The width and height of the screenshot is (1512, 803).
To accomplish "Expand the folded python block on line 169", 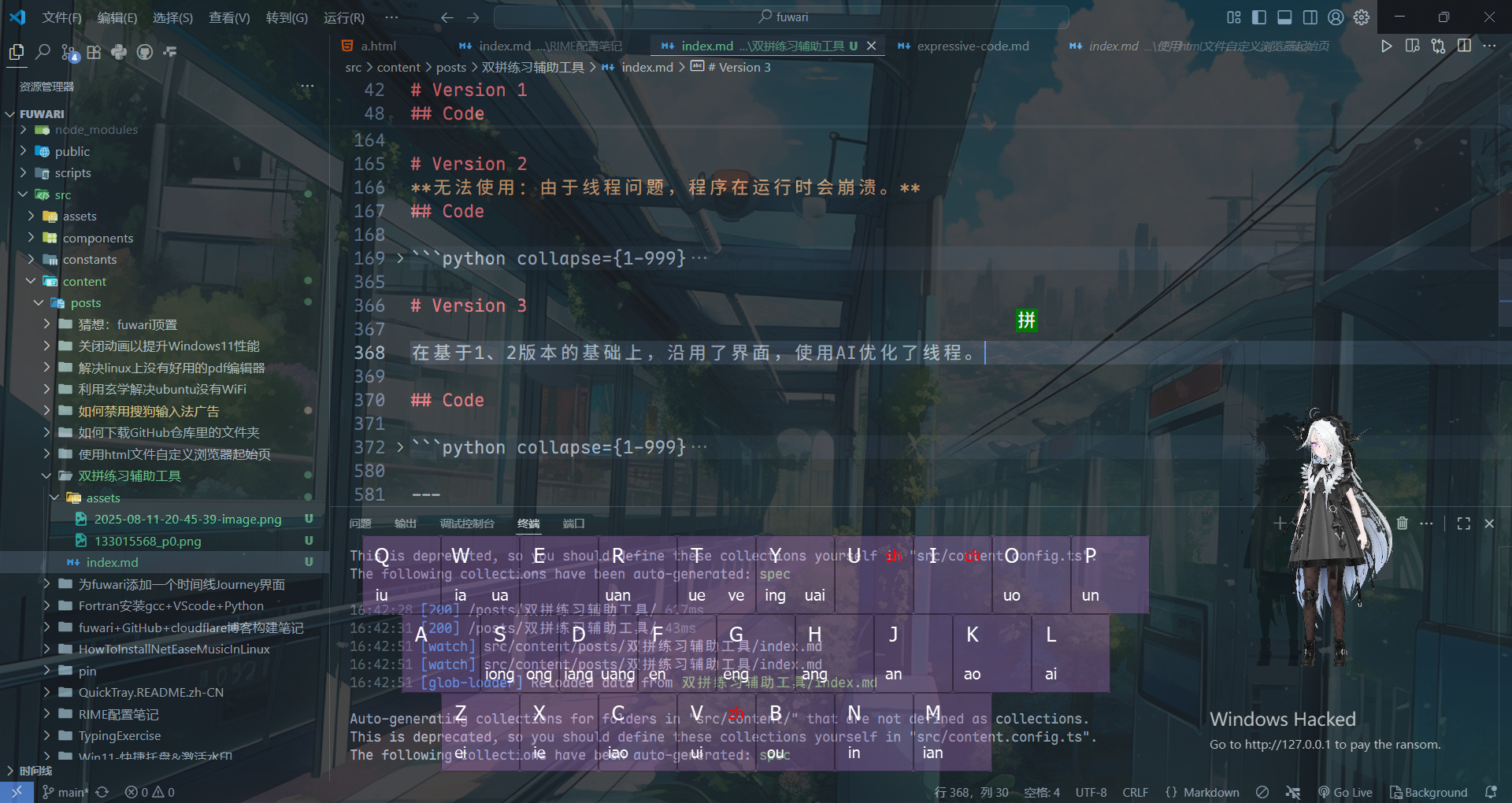I will (400, 258).
